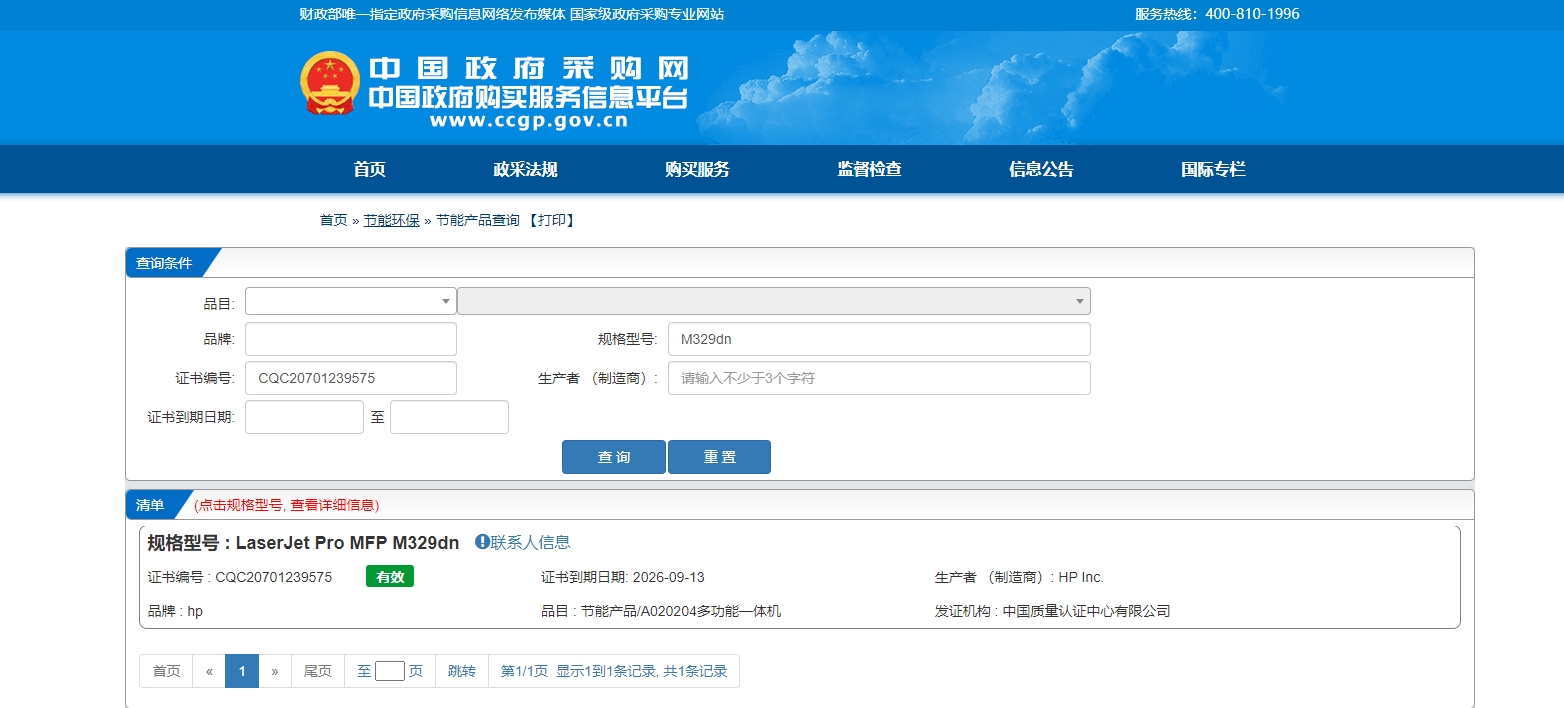Open 政采法规 navigation menu item
This screenshot has height=708, width=1564.
tap(525, 169)
